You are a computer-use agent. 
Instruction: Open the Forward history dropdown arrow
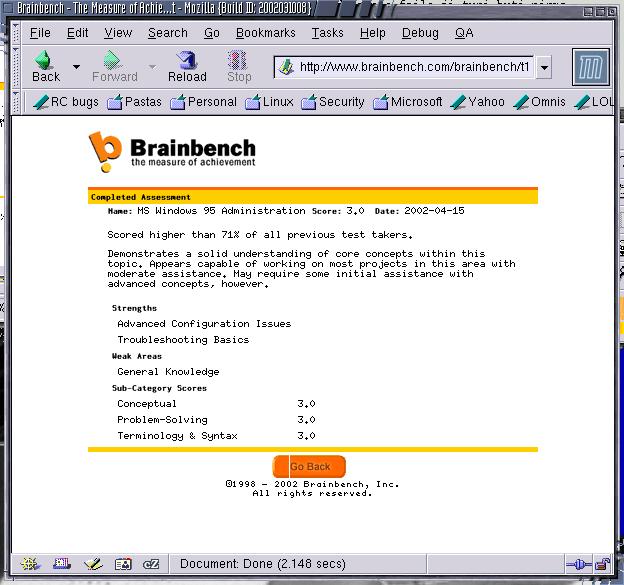coord(152,67)
